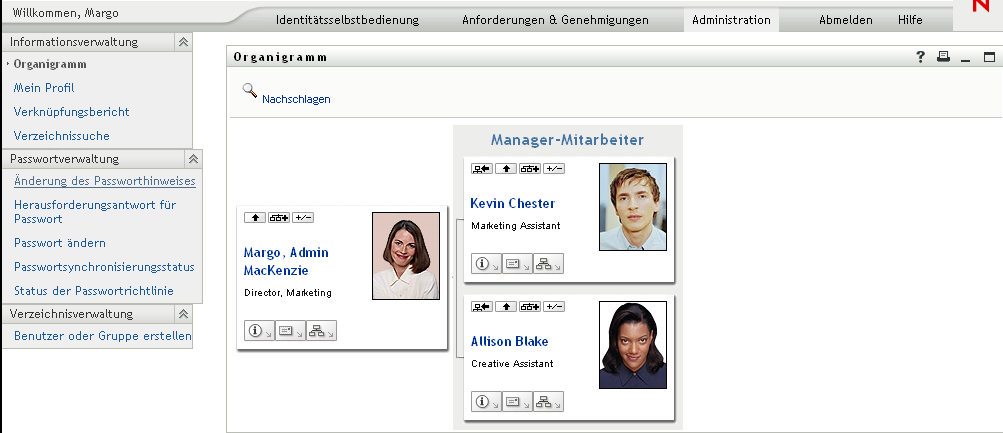Minimize the Organigramm portlet

(x=966, y=58)
